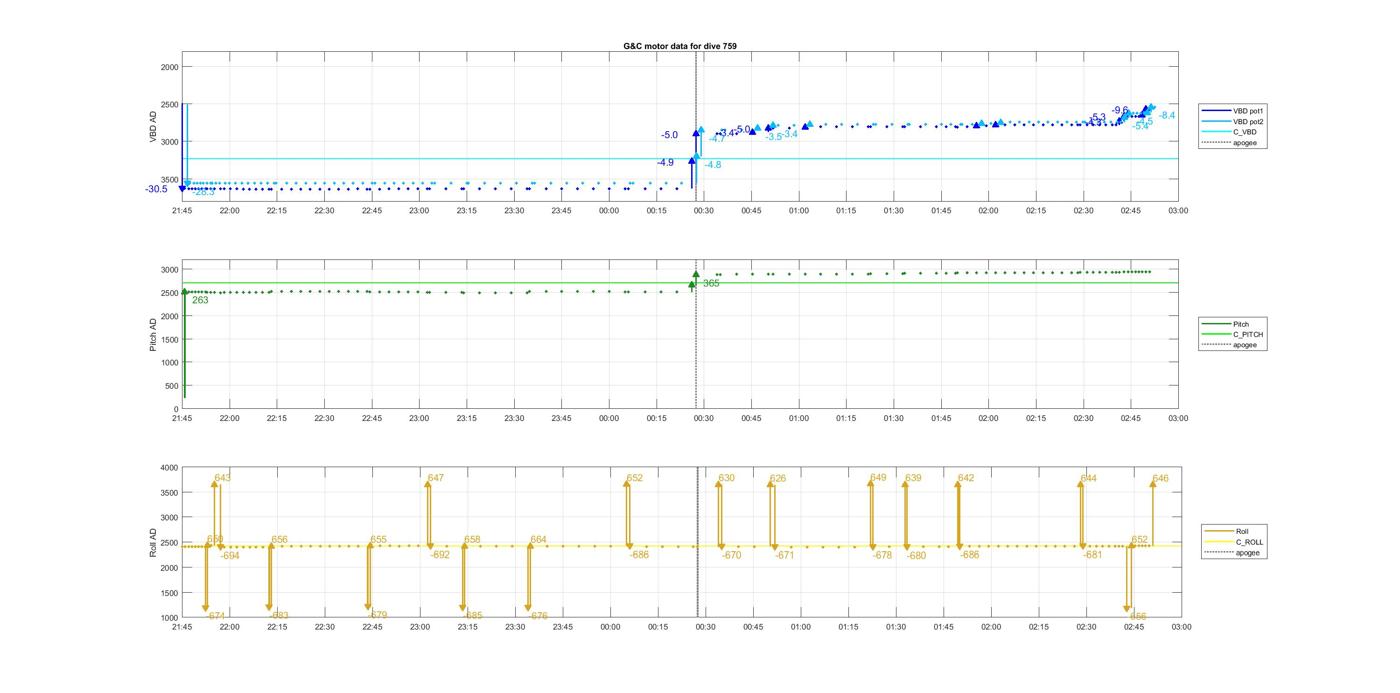Viewport: 1400px width, 693px height.
Task: Click the "642" roll data label
Action: point(966,478)
